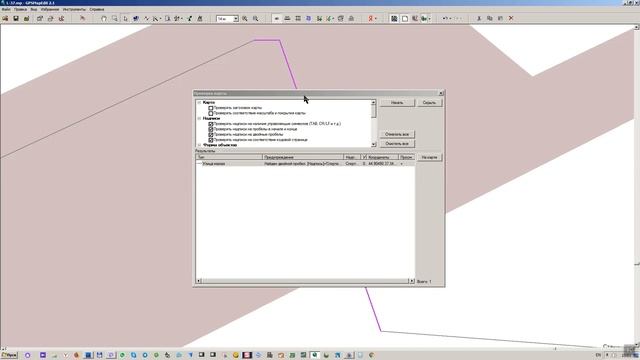Uncheck labels double spaces check

tap(211, 135)
